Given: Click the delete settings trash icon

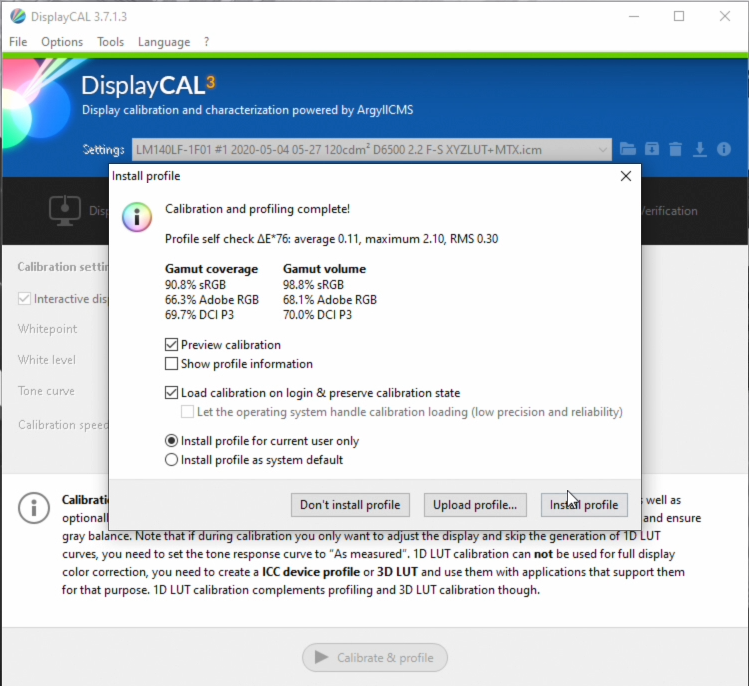Looking at the screenshot, I should point(675,150).
